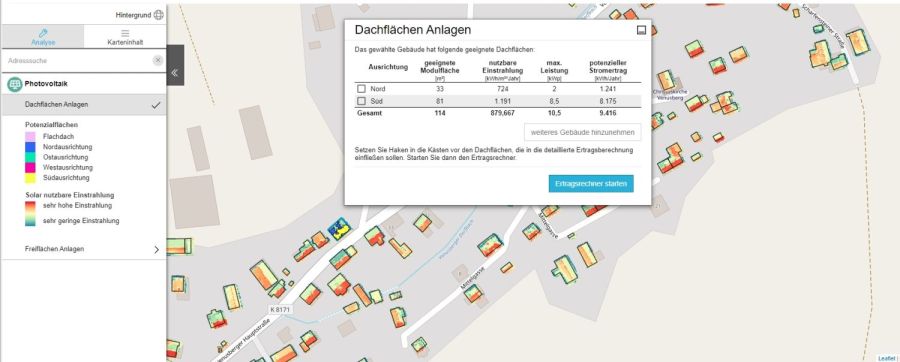Open the Hintergrund globe icon
The width and height of the screenshot is (900, 362).
tap(158, 15)
